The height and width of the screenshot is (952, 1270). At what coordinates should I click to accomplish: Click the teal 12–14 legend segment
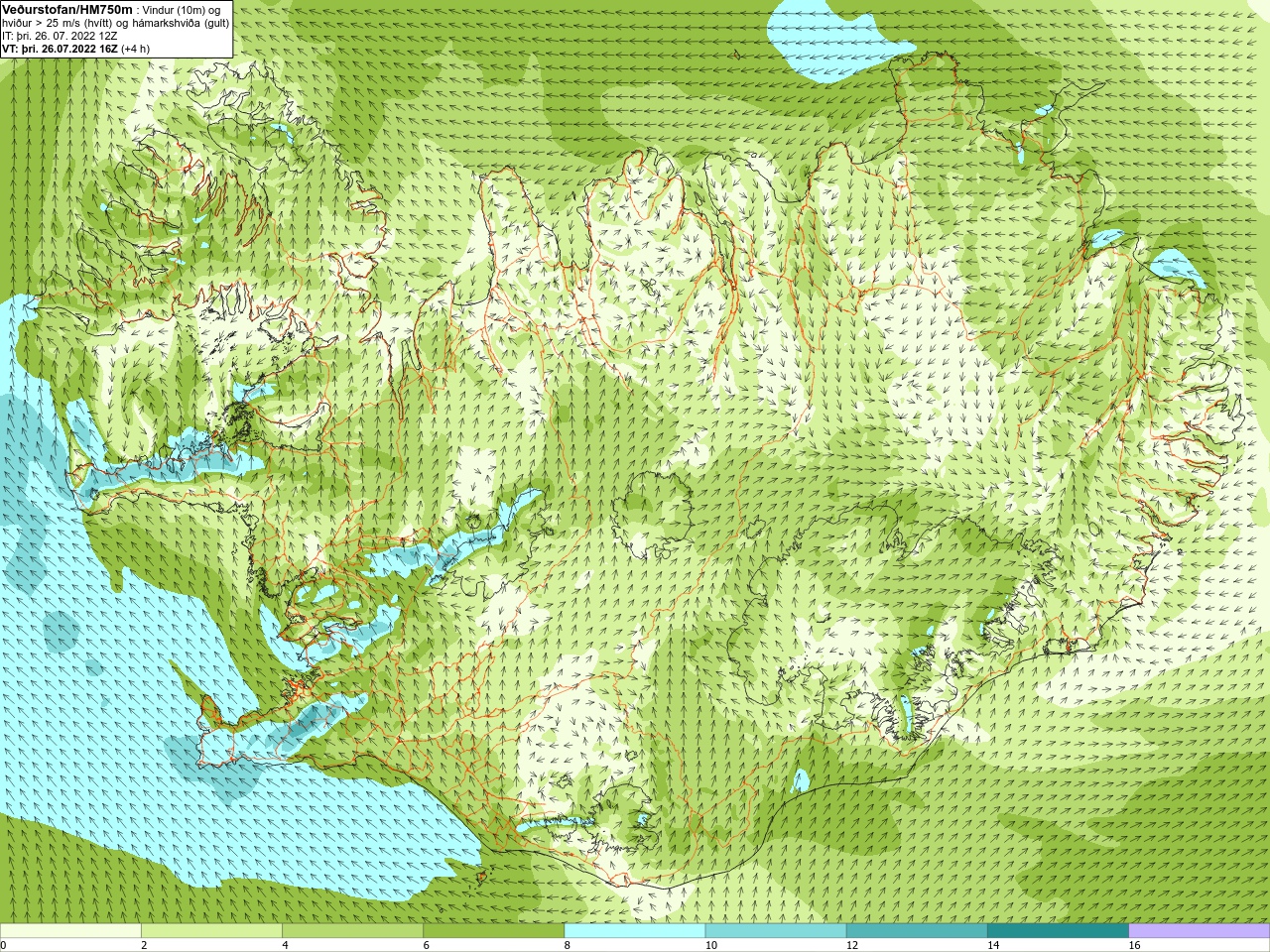917,931
